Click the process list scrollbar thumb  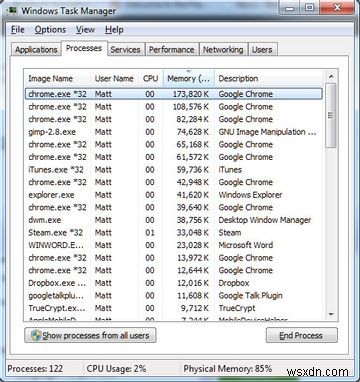pos(331,116)
